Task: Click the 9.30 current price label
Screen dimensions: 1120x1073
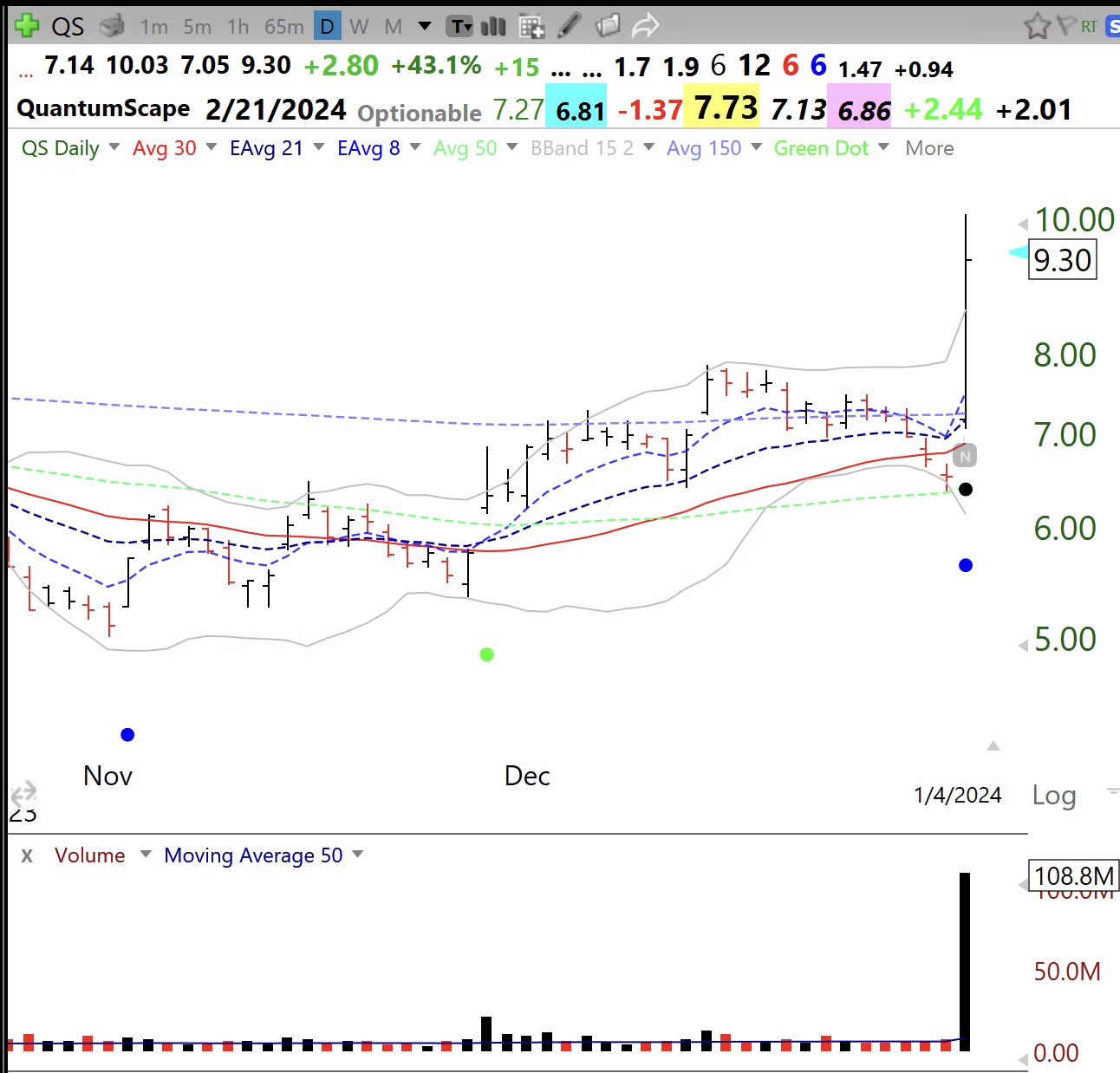Action: [1063, 259]
